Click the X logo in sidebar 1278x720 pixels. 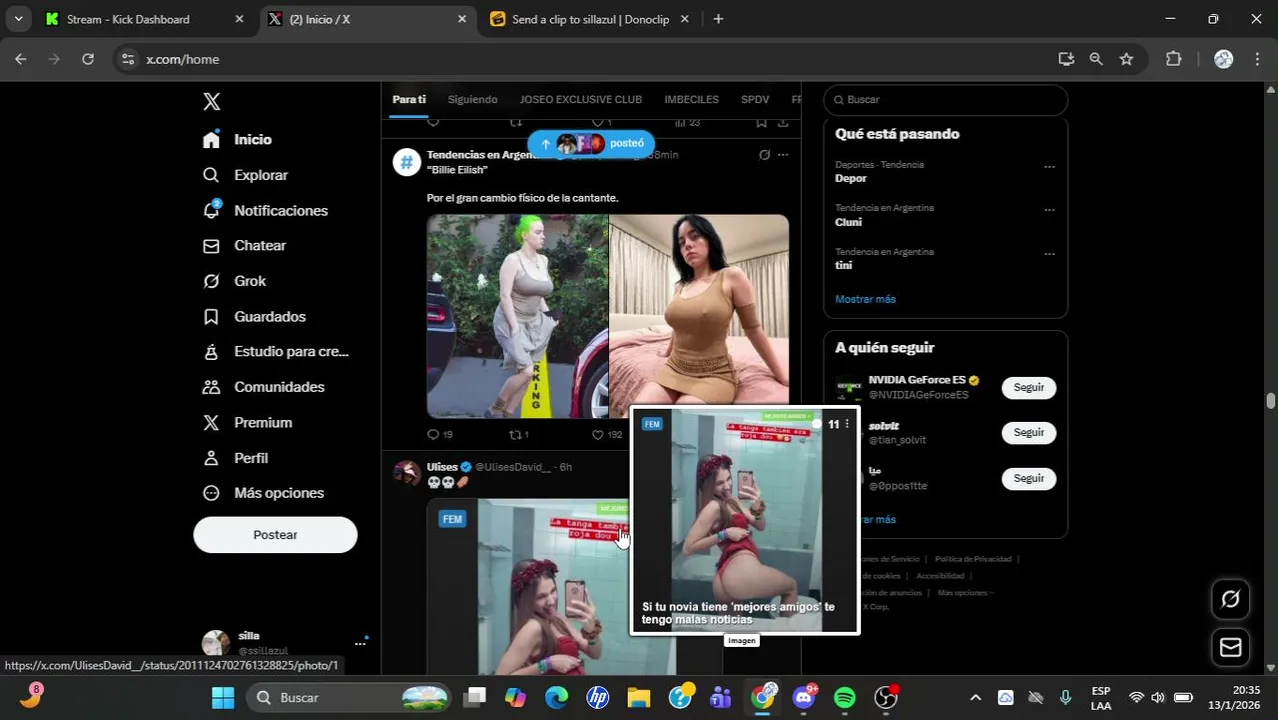click(x=211, y=101)
